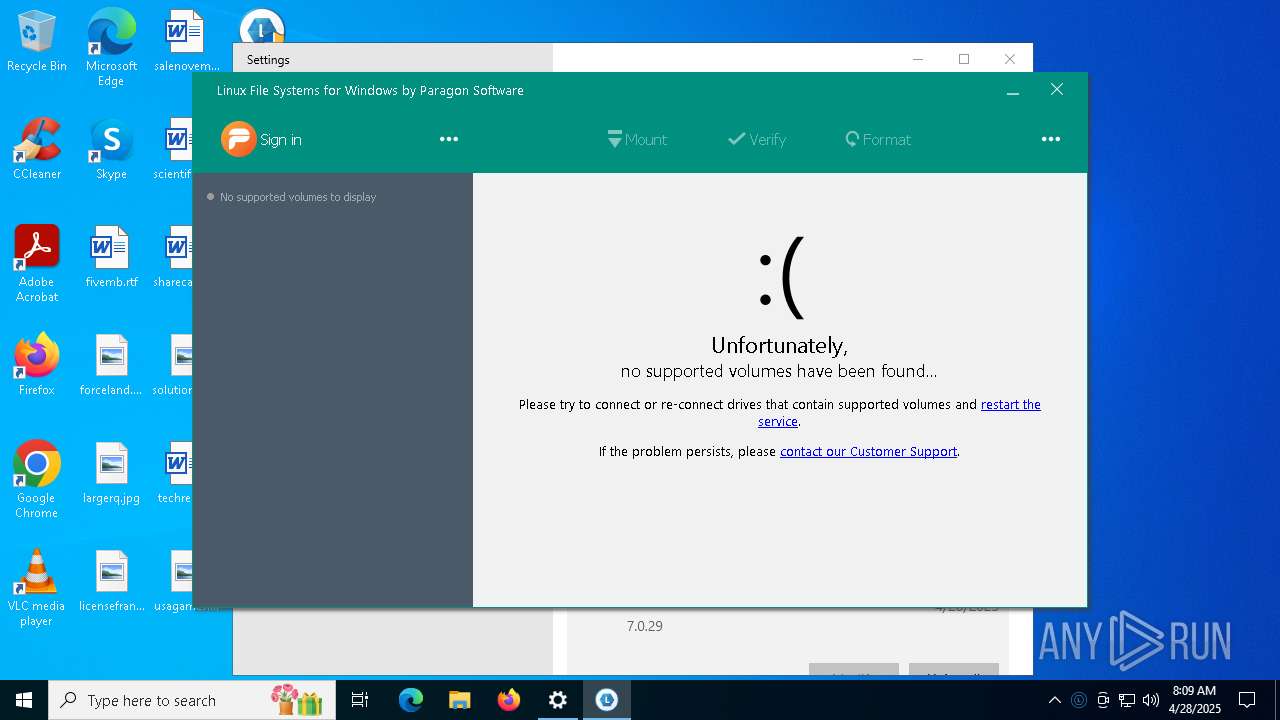Close the Linux File Systems window

[x=1056, y=90]
